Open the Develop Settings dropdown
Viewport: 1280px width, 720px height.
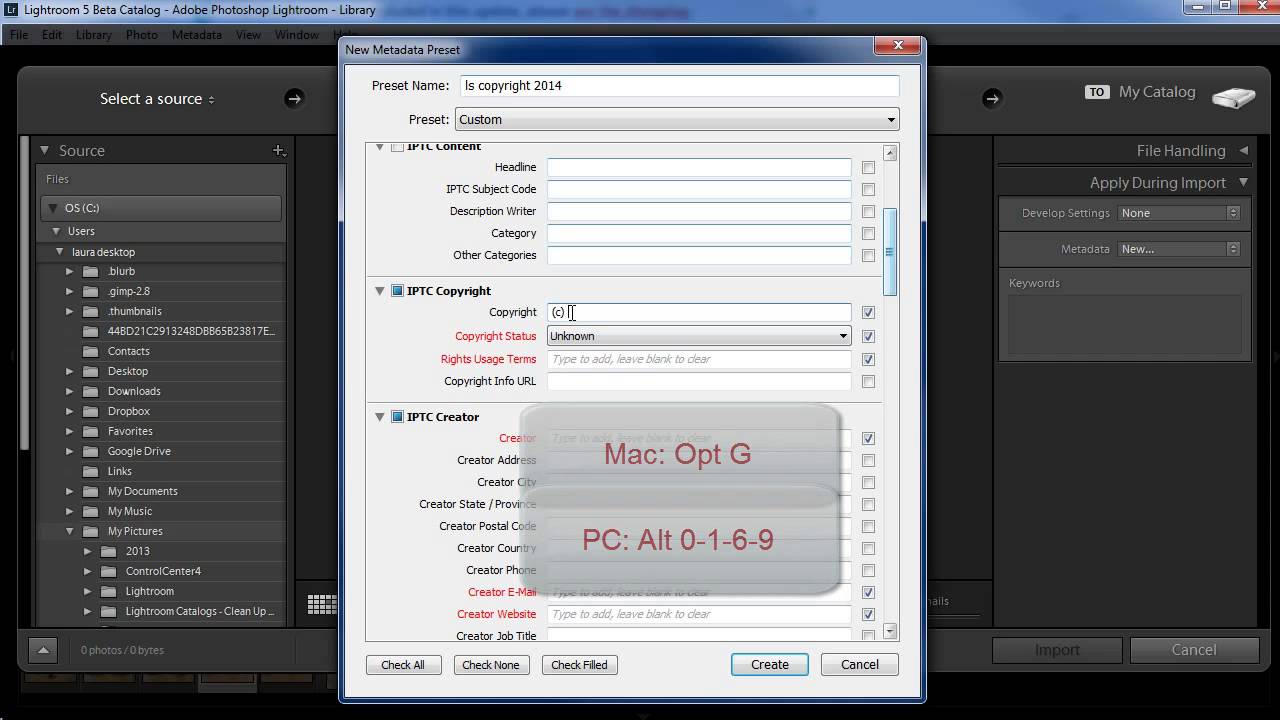coord(1179,213)
